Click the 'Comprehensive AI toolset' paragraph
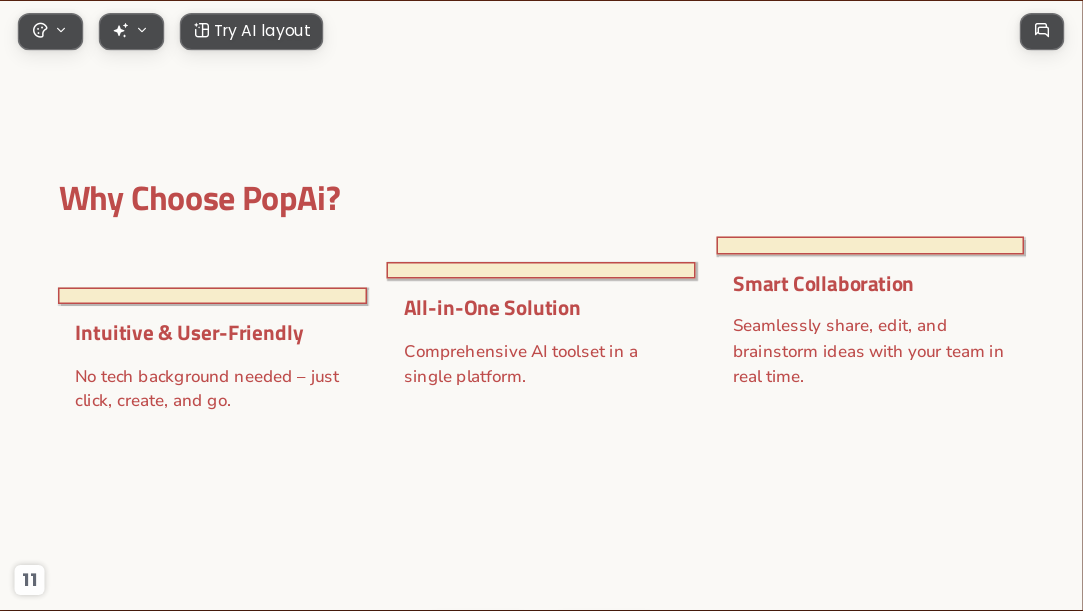1083x611 pixels. pyautogui.click(x=521, y=364)
